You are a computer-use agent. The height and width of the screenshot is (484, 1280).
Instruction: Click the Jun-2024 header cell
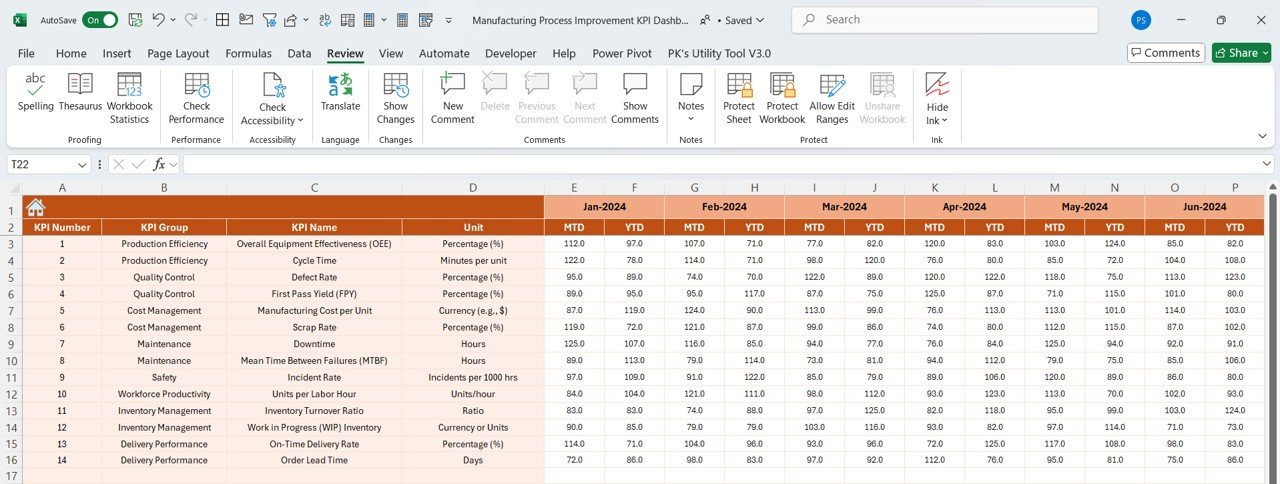[1204, 207]
